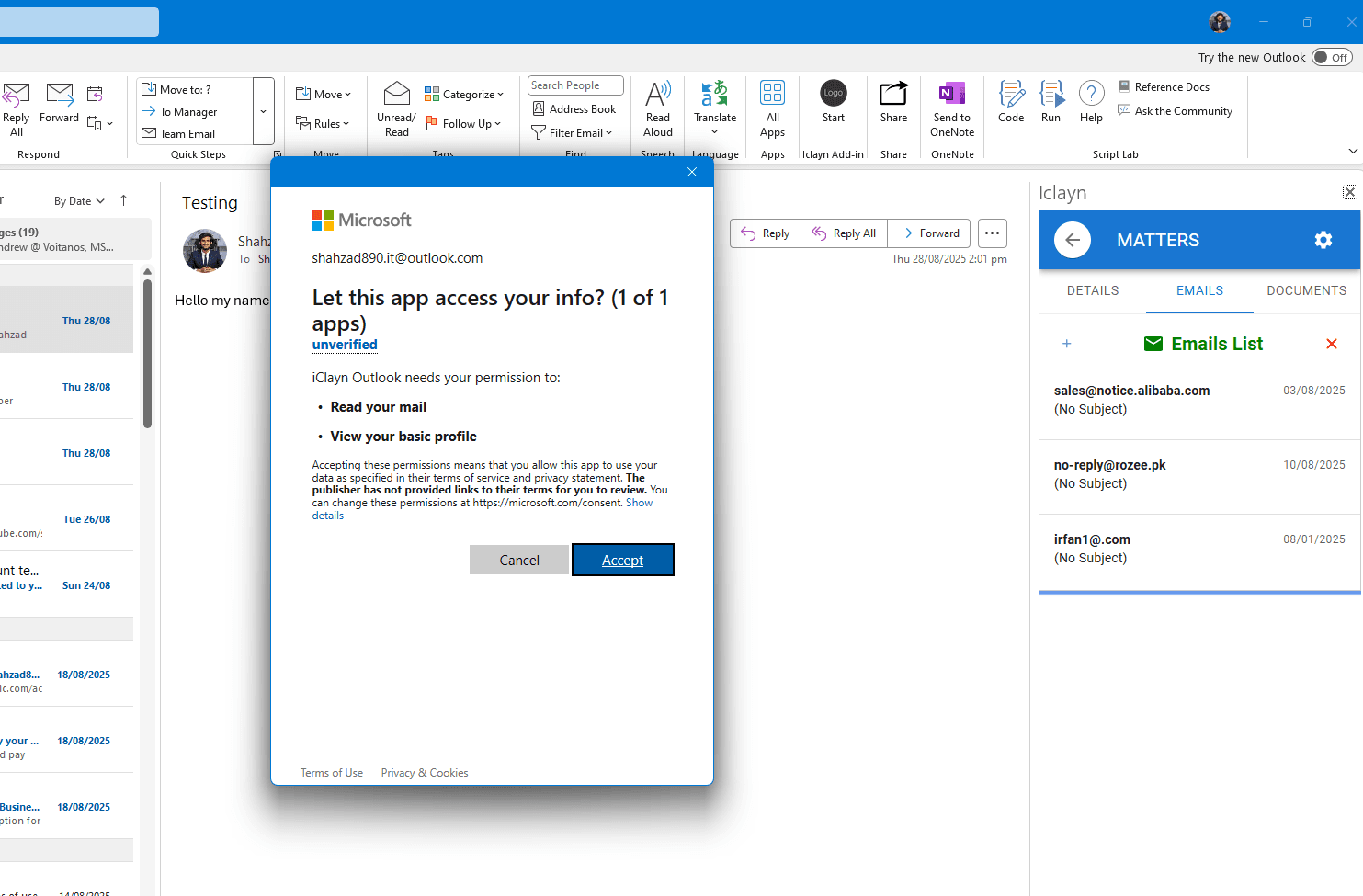Open Reference Docs link
1363x896 pixels.
click(x=1164, y=86)
